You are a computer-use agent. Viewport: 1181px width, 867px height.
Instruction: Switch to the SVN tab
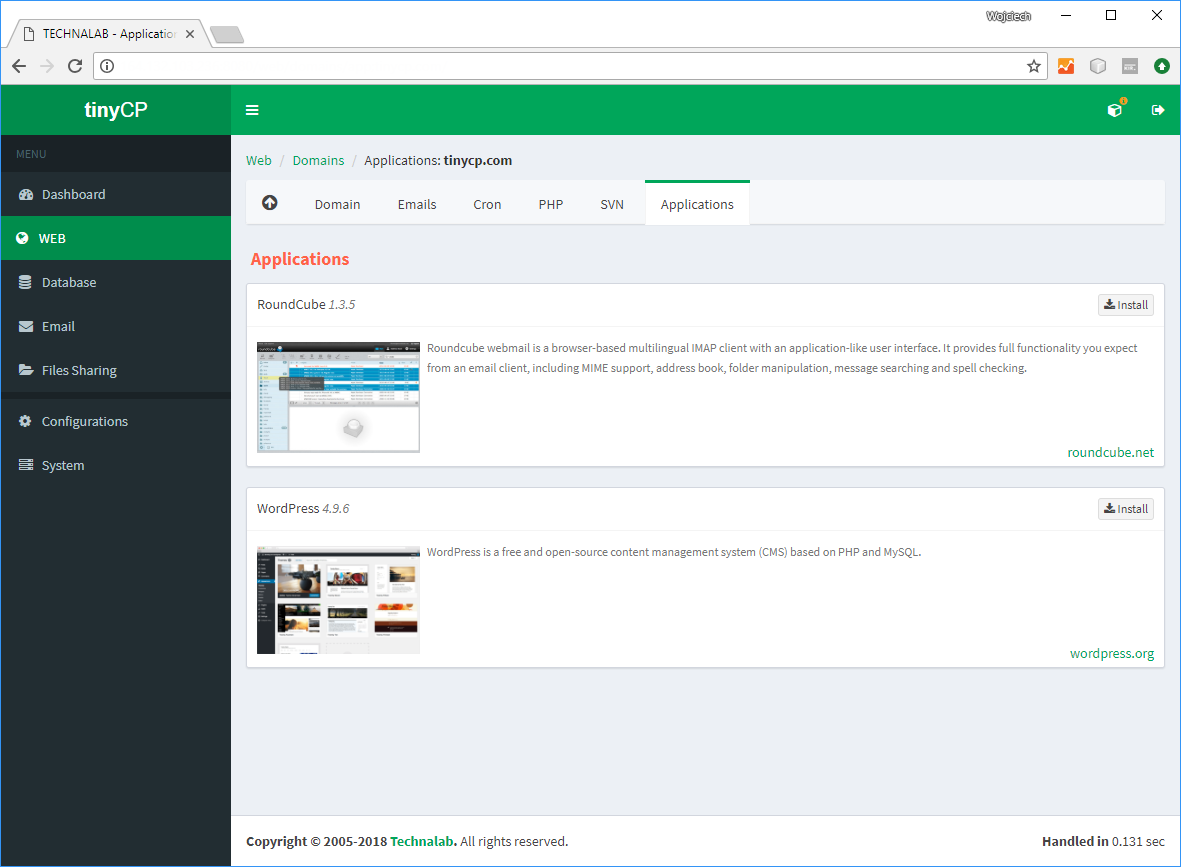[612, 204]
